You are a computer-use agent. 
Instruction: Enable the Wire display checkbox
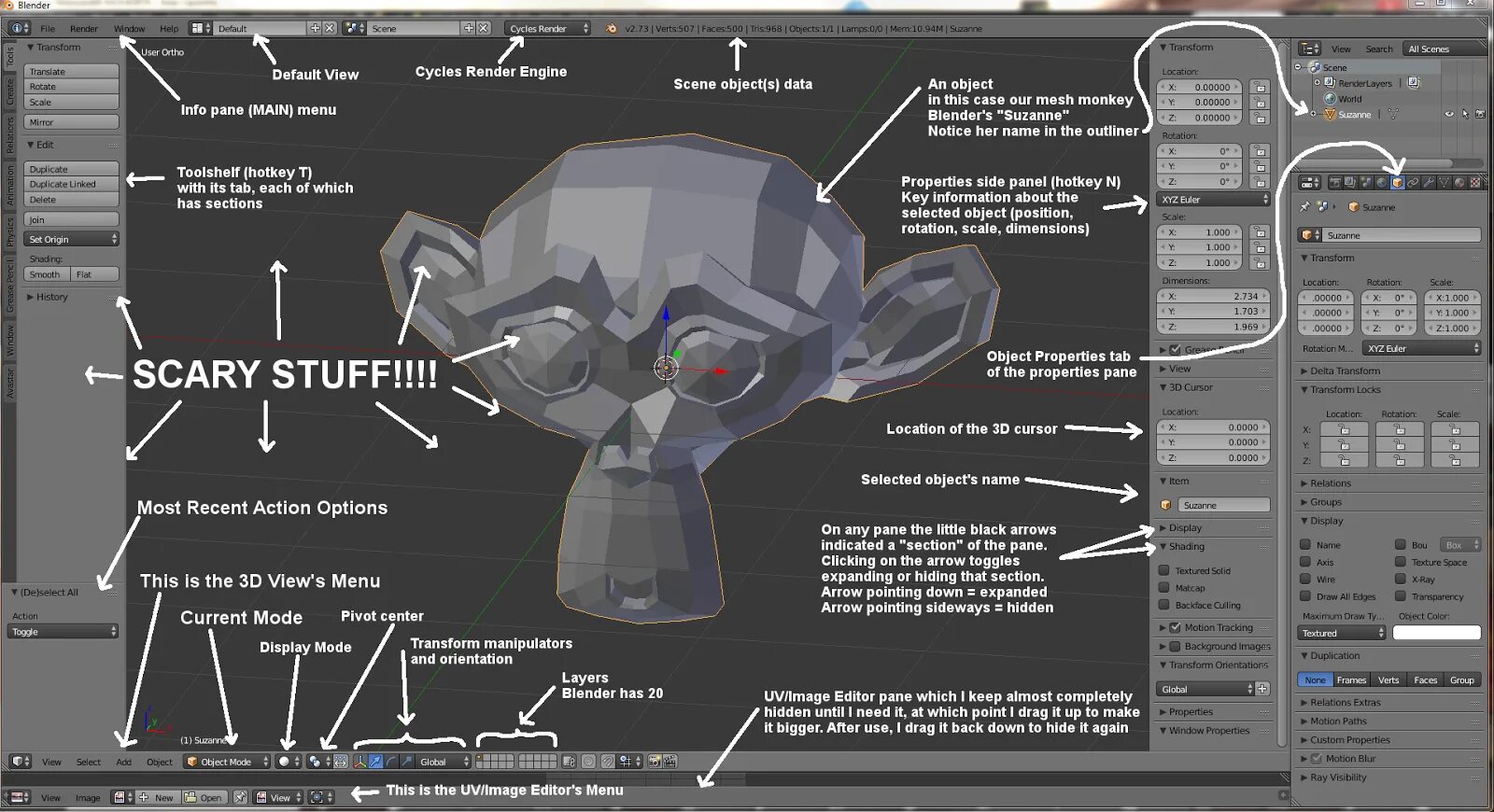[x=1305, y=579]
